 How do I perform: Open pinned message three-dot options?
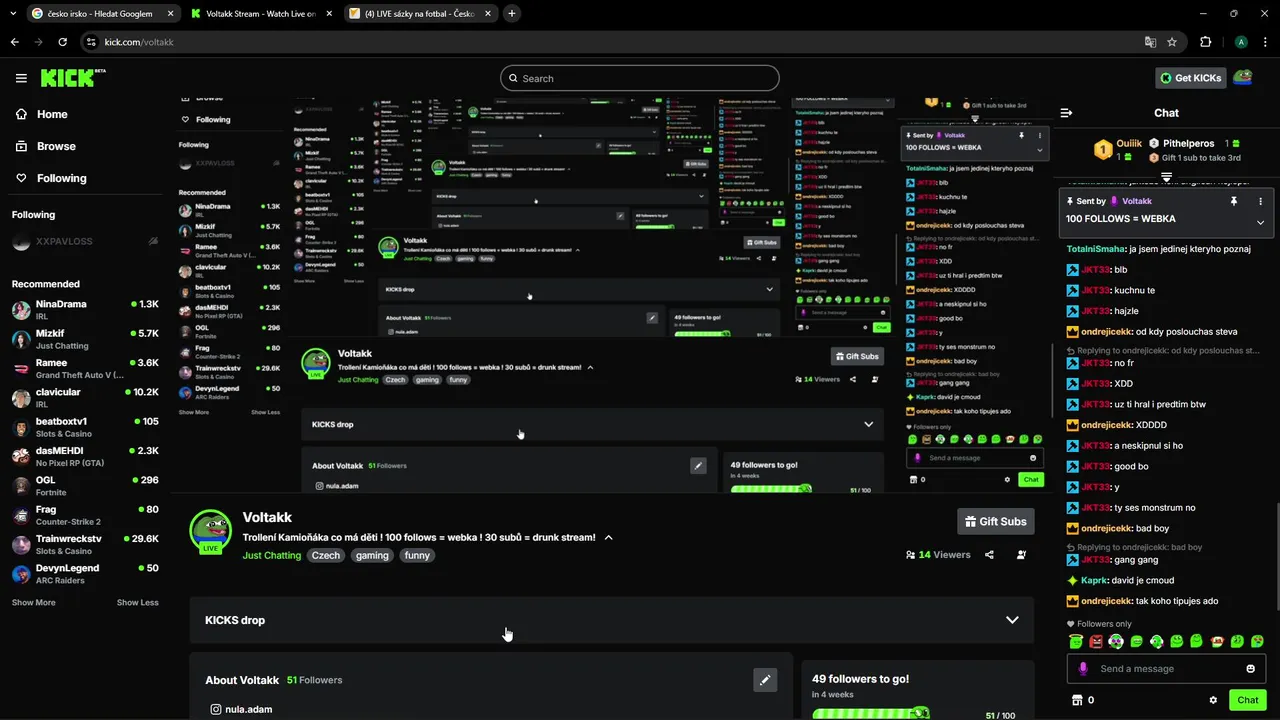pos(1260,201)
